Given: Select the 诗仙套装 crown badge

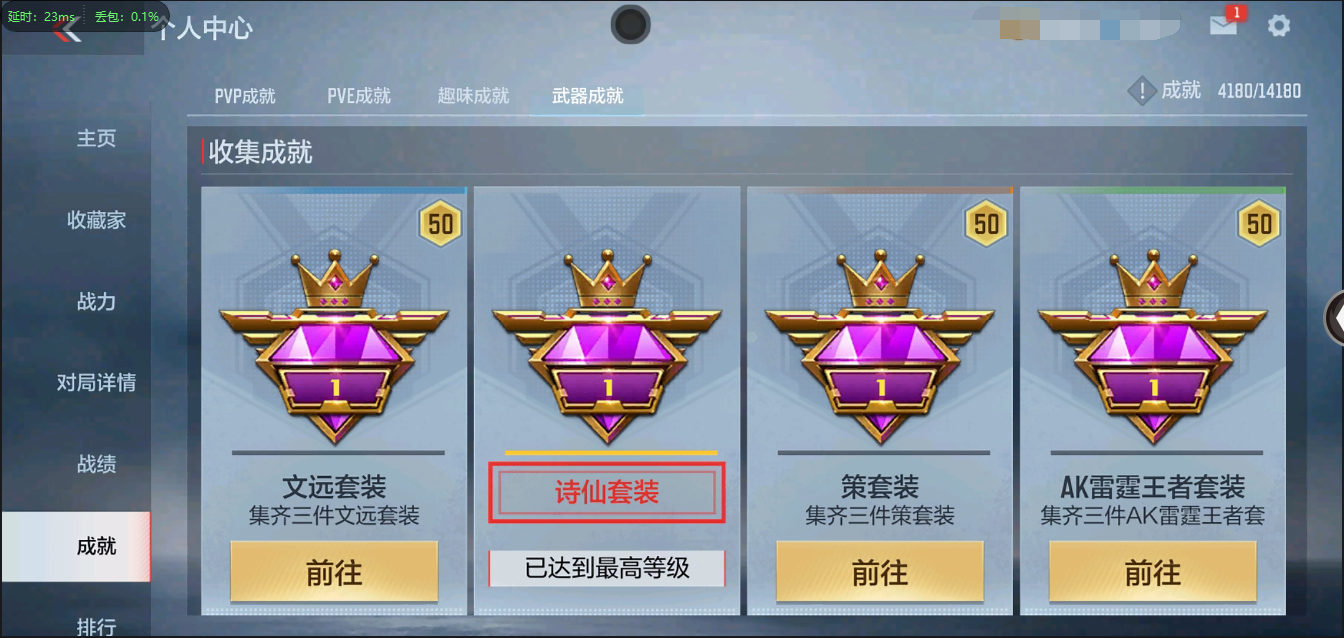Looking at the screenshot, I should pyautogui.click(x=607, y=346).
